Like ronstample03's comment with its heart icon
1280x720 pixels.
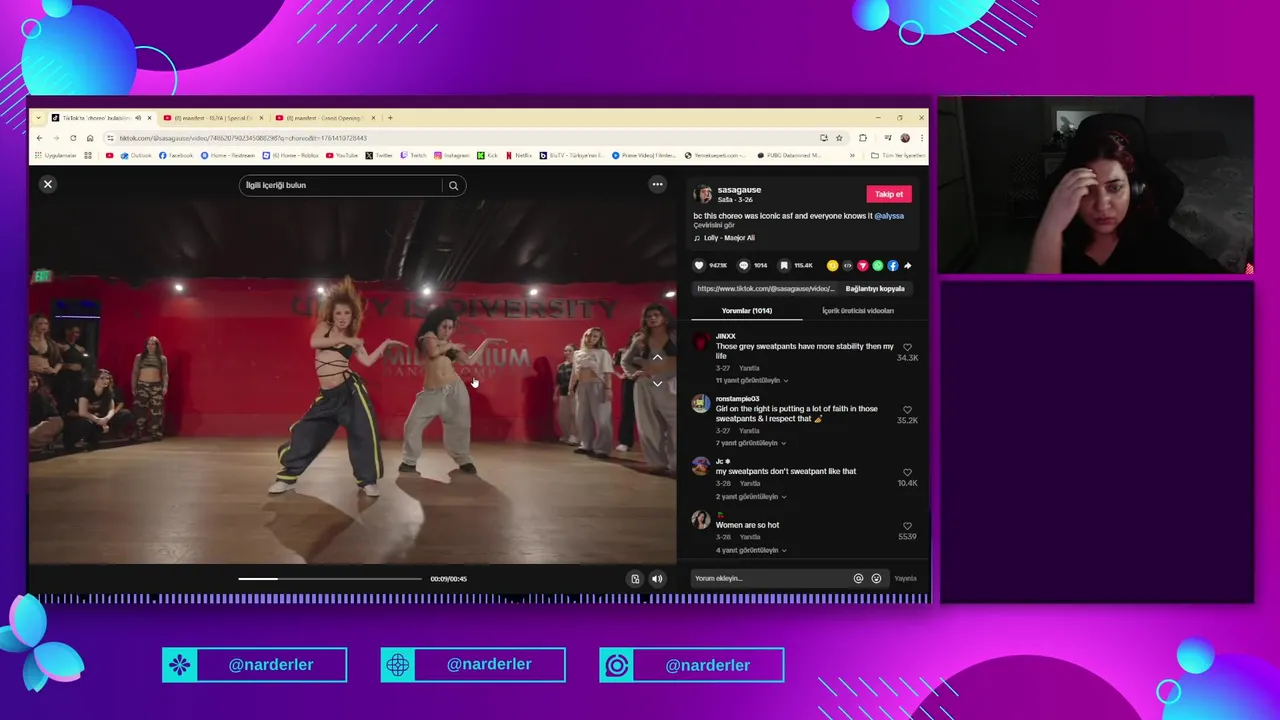907,410
